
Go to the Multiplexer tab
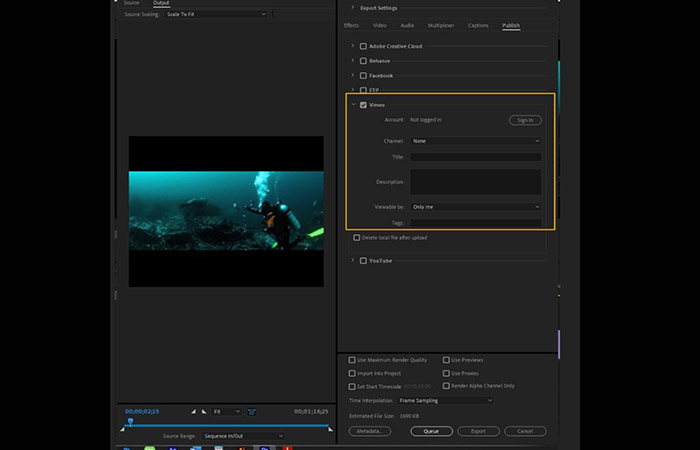pos(441,25)
